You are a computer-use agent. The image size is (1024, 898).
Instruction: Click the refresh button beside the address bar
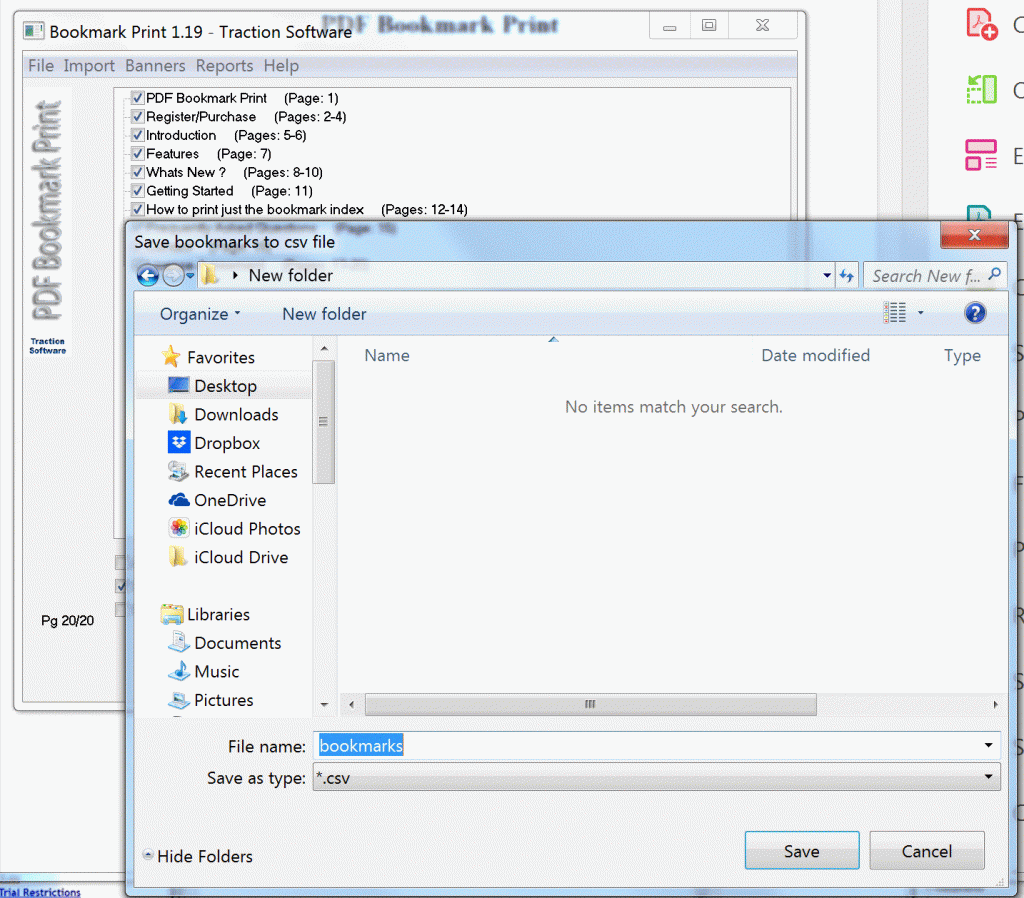(x=847, y=275)
